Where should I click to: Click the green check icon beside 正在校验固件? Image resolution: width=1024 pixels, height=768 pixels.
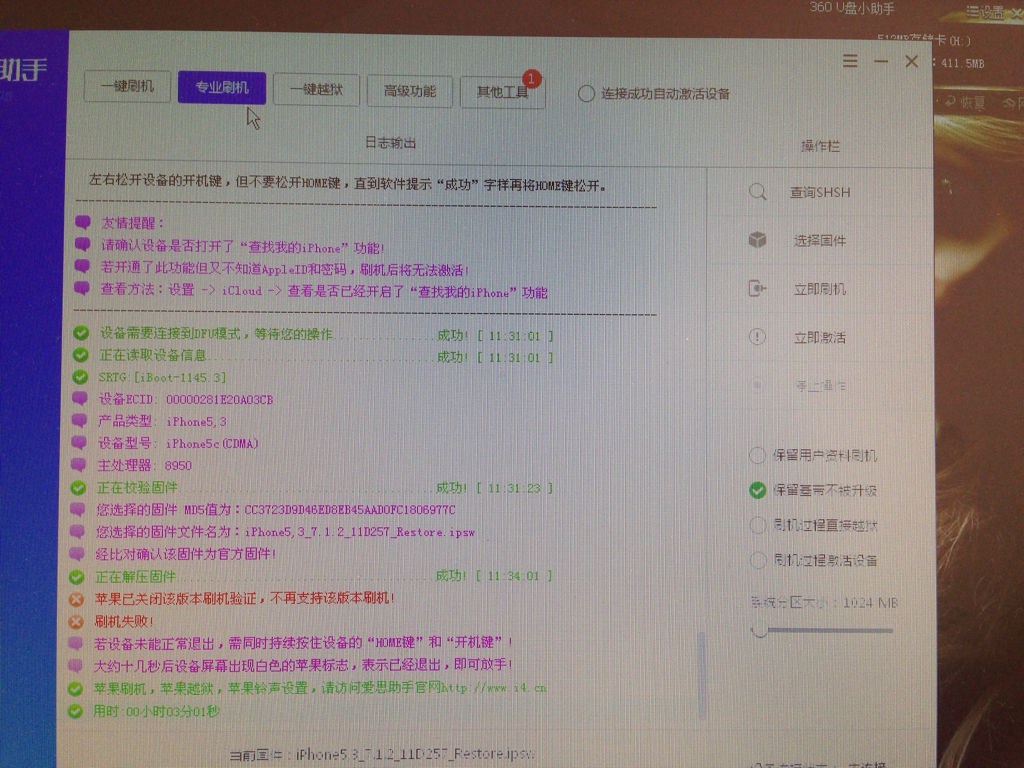pyautogui.click(x=79, y=487)
